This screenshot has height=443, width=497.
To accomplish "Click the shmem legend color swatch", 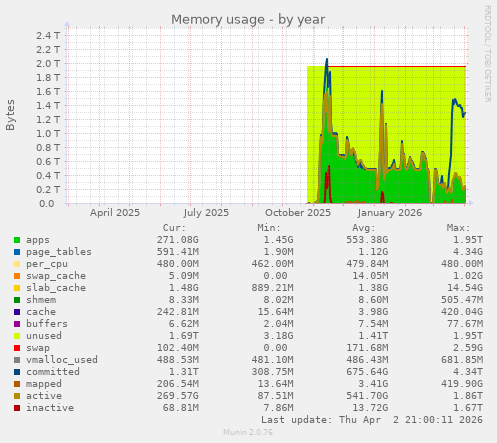I will pos(17,300).
